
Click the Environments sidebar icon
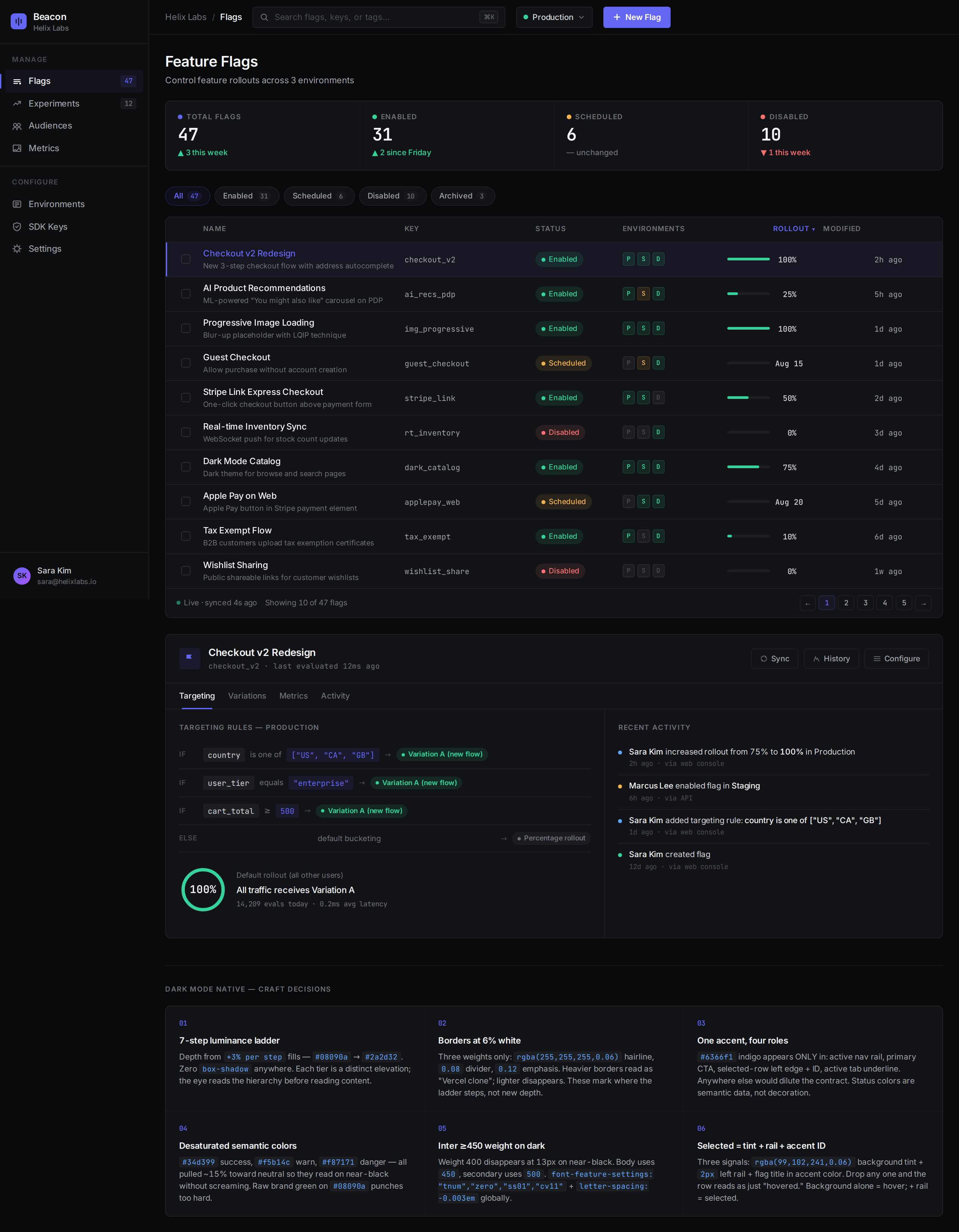[x=17, y=204]
